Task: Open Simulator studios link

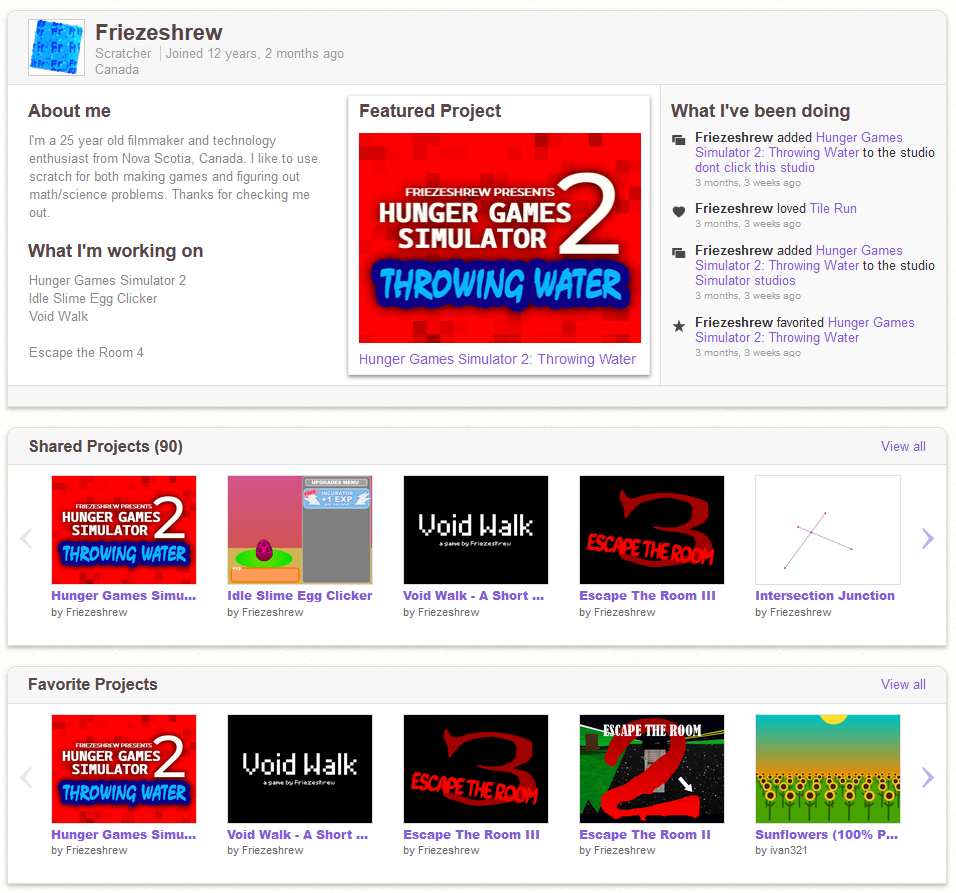Action: [x=745, y=280]
